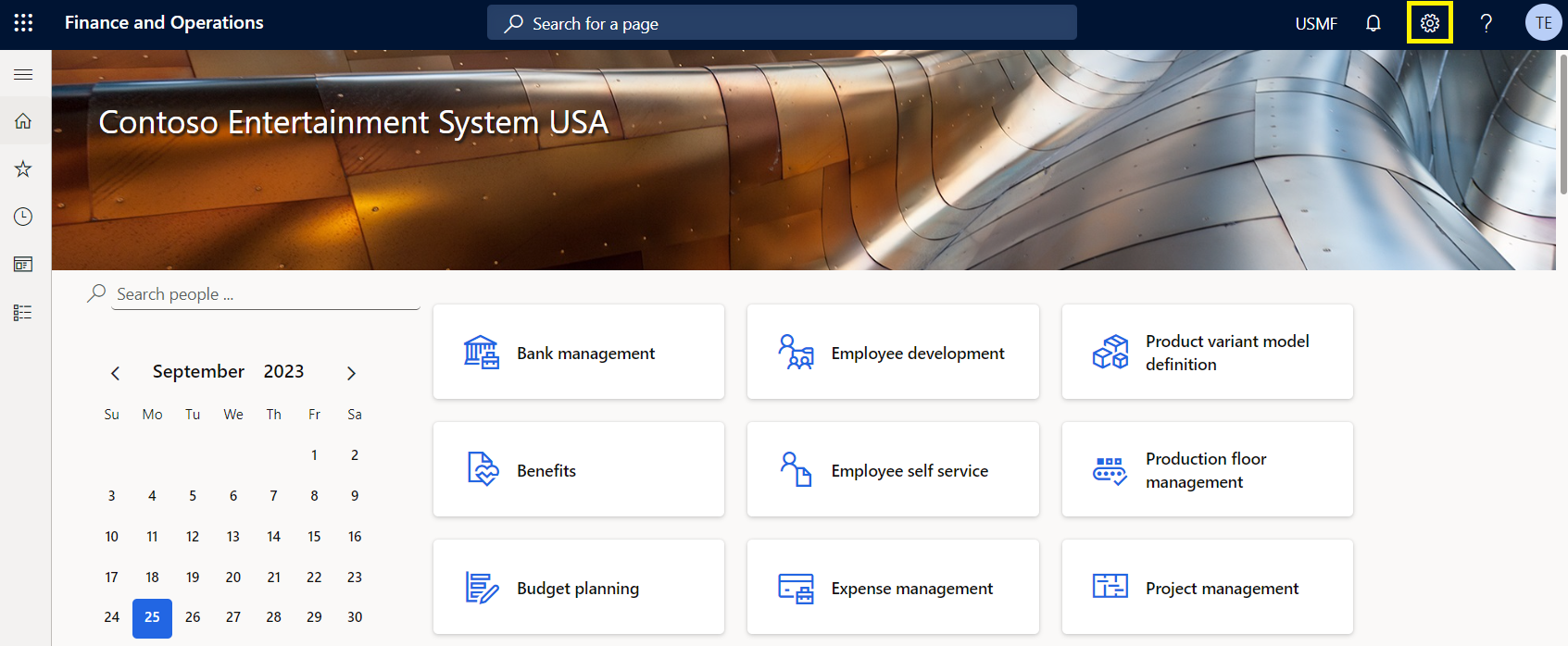
Task: Click the Employee development people icon
Action: [x=796, y=353]
